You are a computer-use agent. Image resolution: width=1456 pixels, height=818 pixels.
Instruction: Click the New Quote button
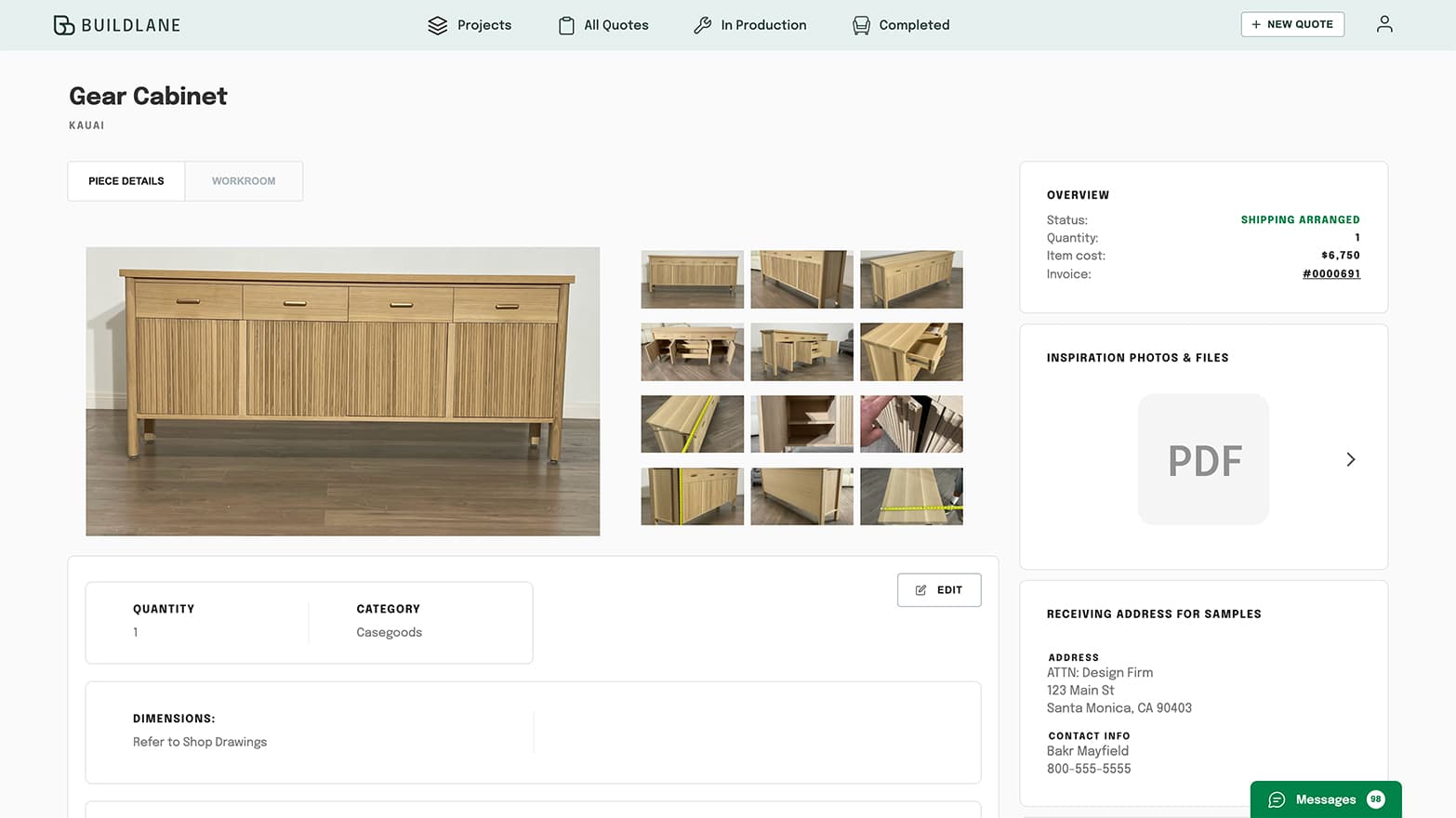pyautogui.click(x=1291, y=24)
